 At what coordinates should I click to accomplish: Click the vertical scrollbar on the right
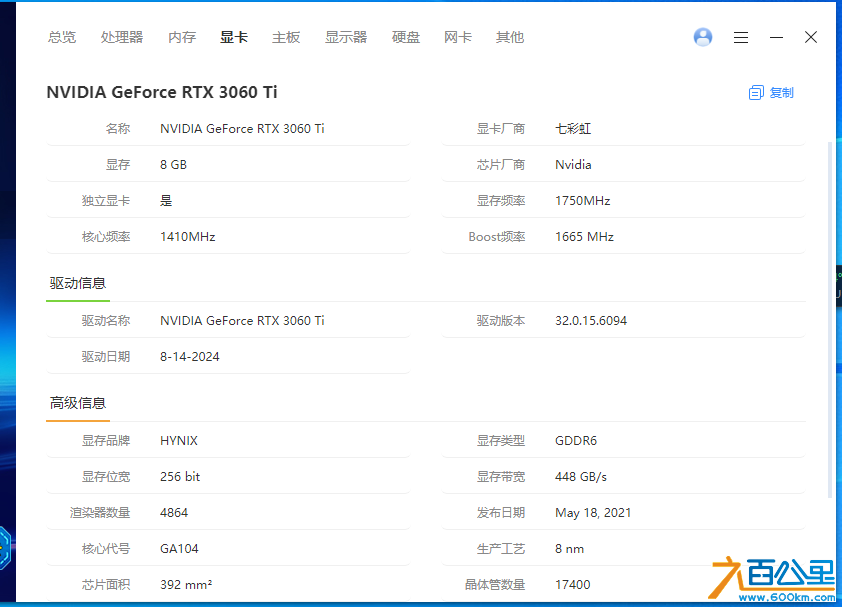(x=831, y=320)
